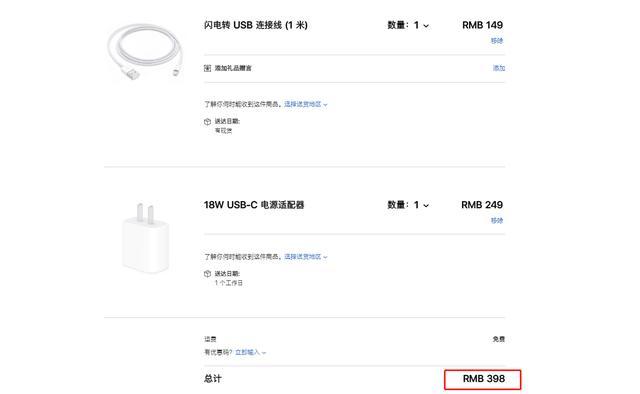Open the 18W USB-C power adapter image

click(x=145, y=238)
